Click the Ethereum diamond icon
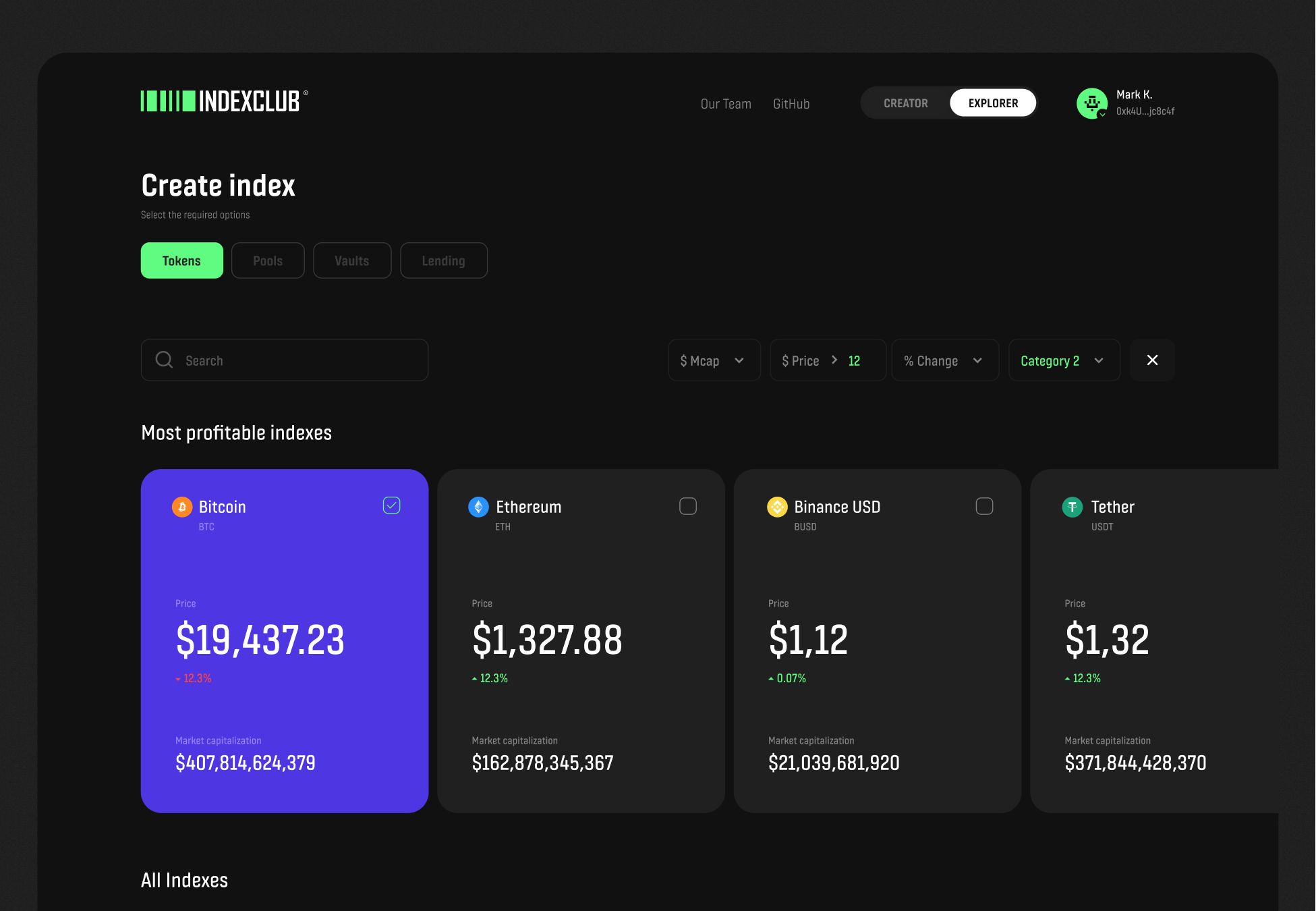Screen dimensions: 1316x911 (x=478, y=507)
